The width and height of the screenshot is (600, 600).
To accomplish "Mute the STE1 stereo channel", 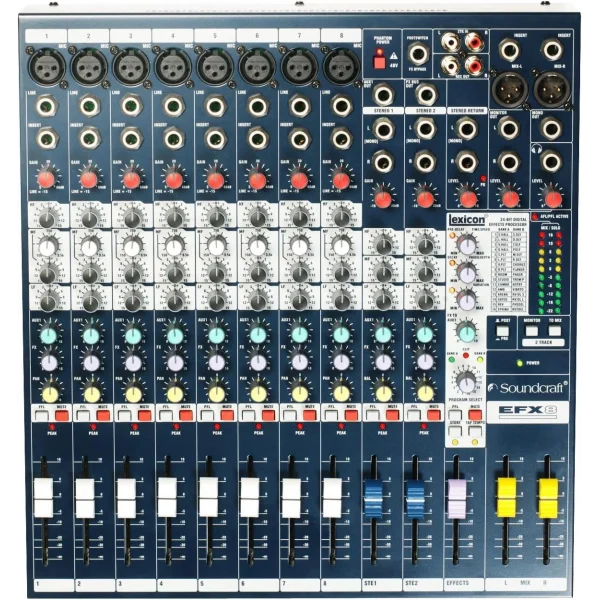I will 393,416.
